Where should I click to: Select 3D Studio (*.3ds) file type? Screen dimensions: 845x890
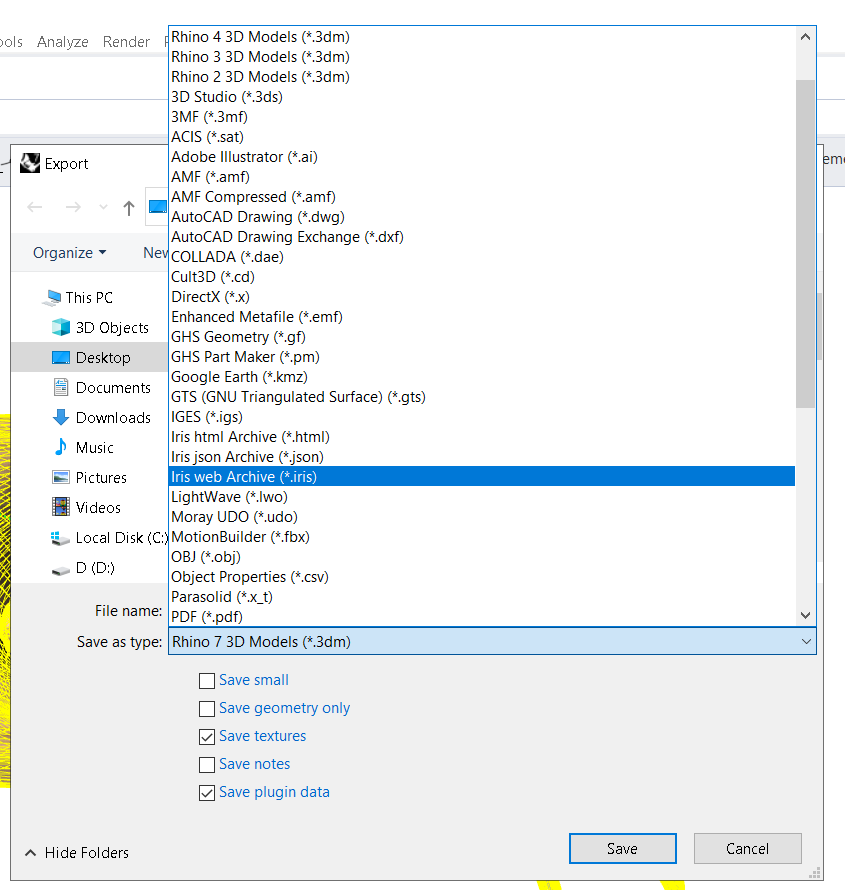(482, 96)
